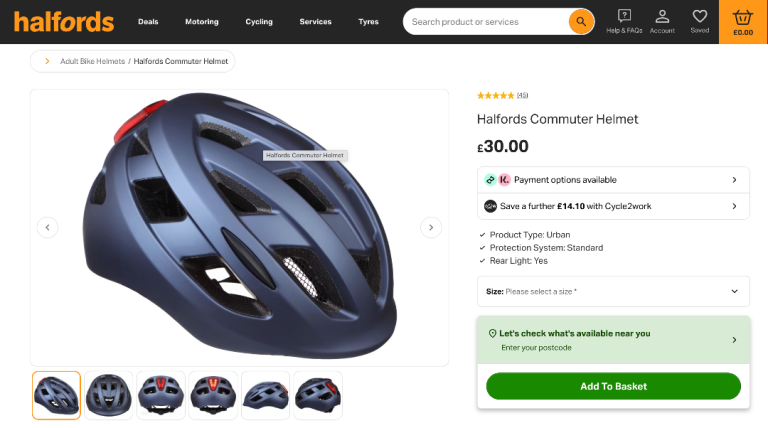The image size is (768, 428).
Task: Open Help & FAQs icon
Action: coord(624,21)
